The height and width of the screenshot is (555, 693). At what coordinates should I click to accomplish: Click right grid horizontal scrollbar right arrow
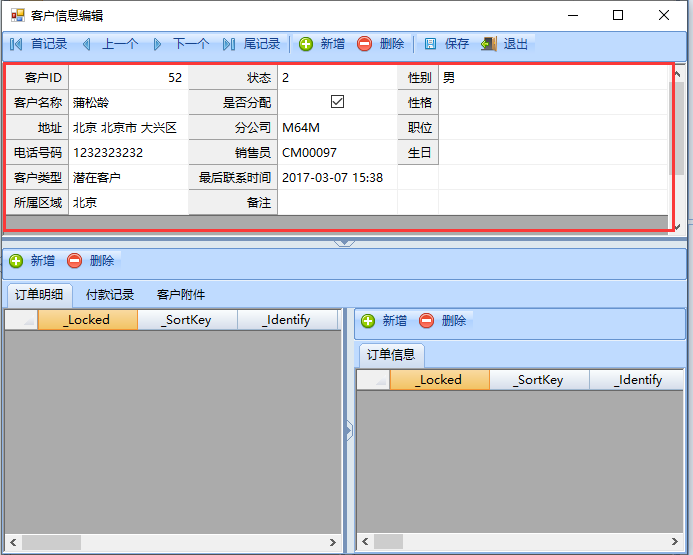[x=674, y=541]
